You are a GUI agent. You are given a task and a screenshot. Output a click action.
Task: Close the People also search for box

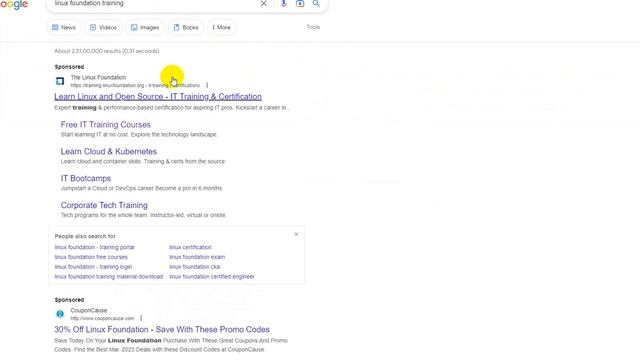(296, 234)
